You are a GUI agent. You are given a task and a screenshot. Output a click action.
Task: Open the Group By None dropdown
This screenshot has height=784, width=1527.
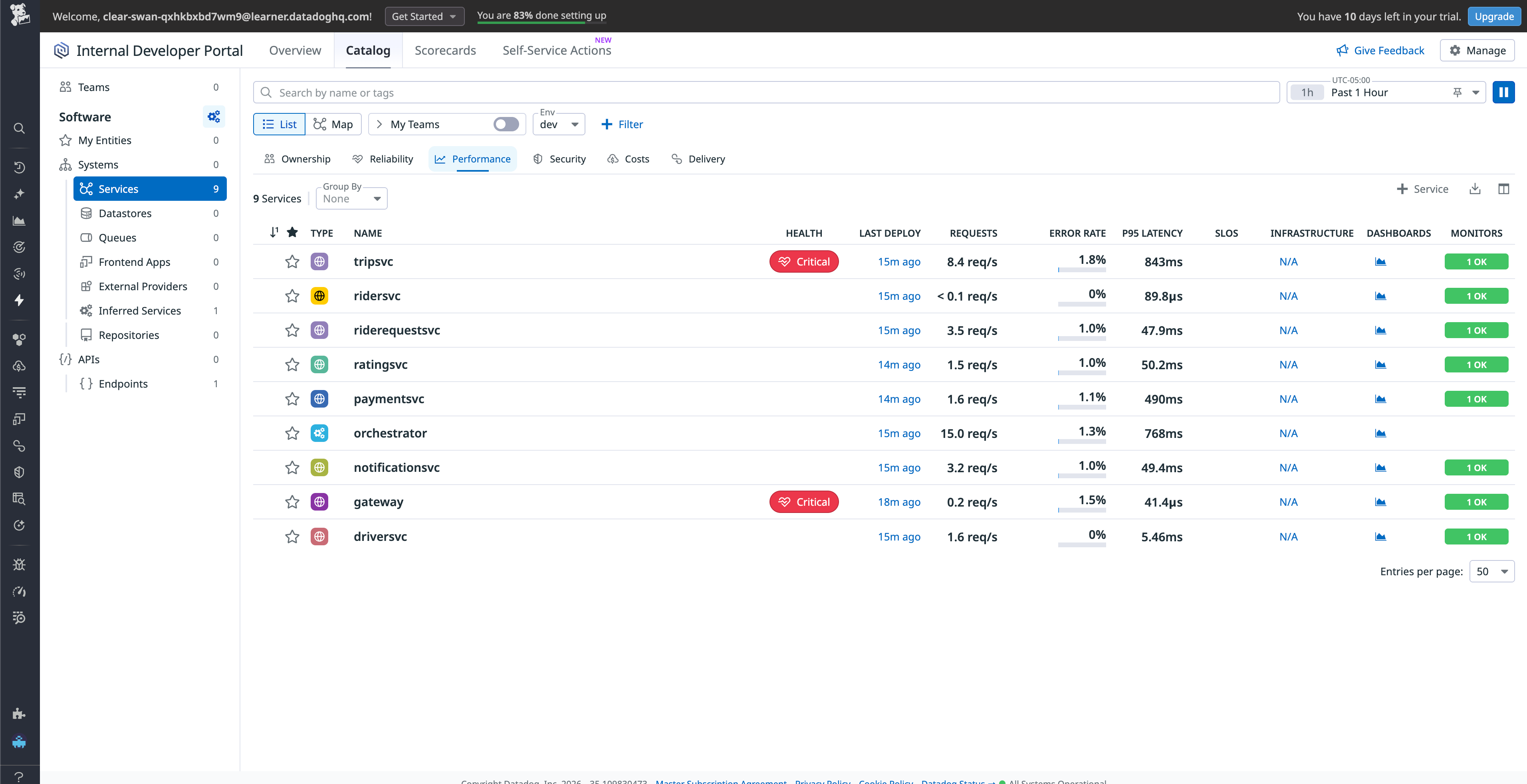click(351, 198)
